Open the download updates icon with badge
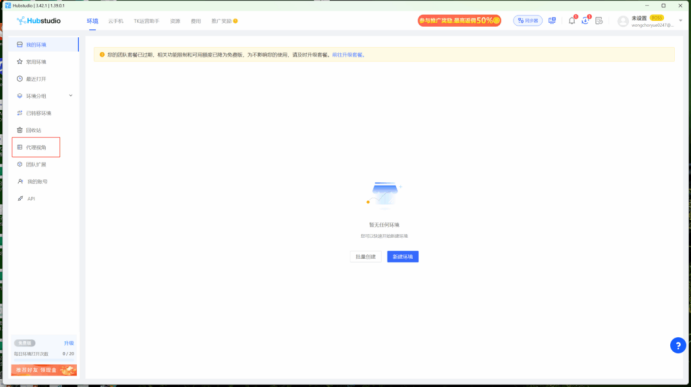Viewport: 692px width, 388px height. 585,21
